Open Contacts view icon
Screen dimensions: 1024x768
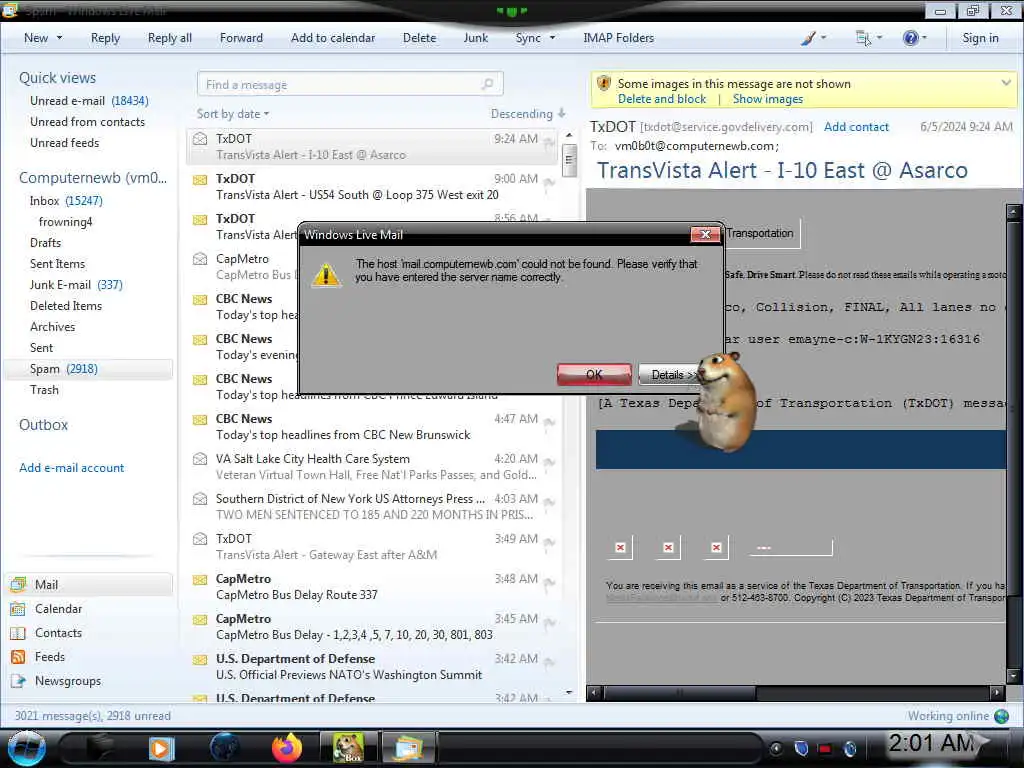click(x=18, y=633)
